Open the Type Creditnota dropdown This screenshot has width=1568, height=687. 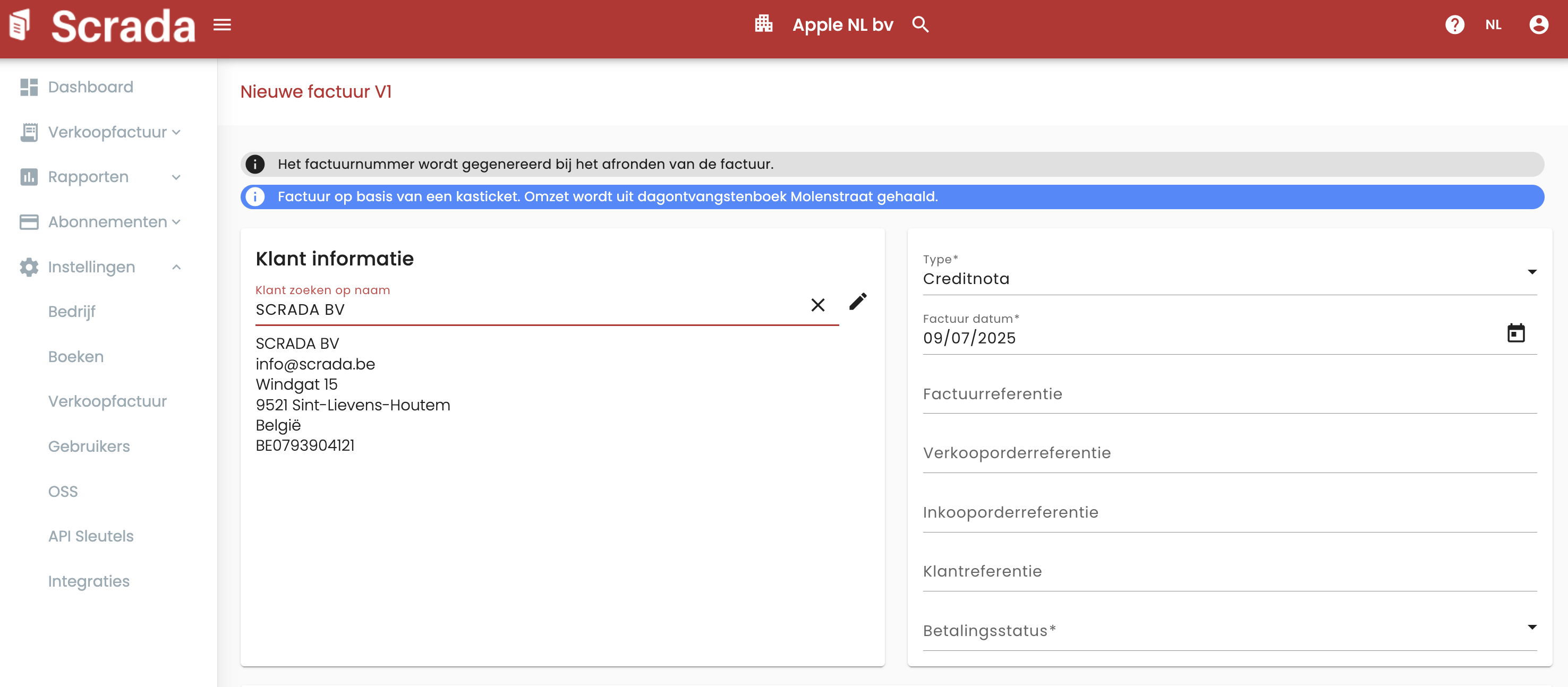(1229, 278)
